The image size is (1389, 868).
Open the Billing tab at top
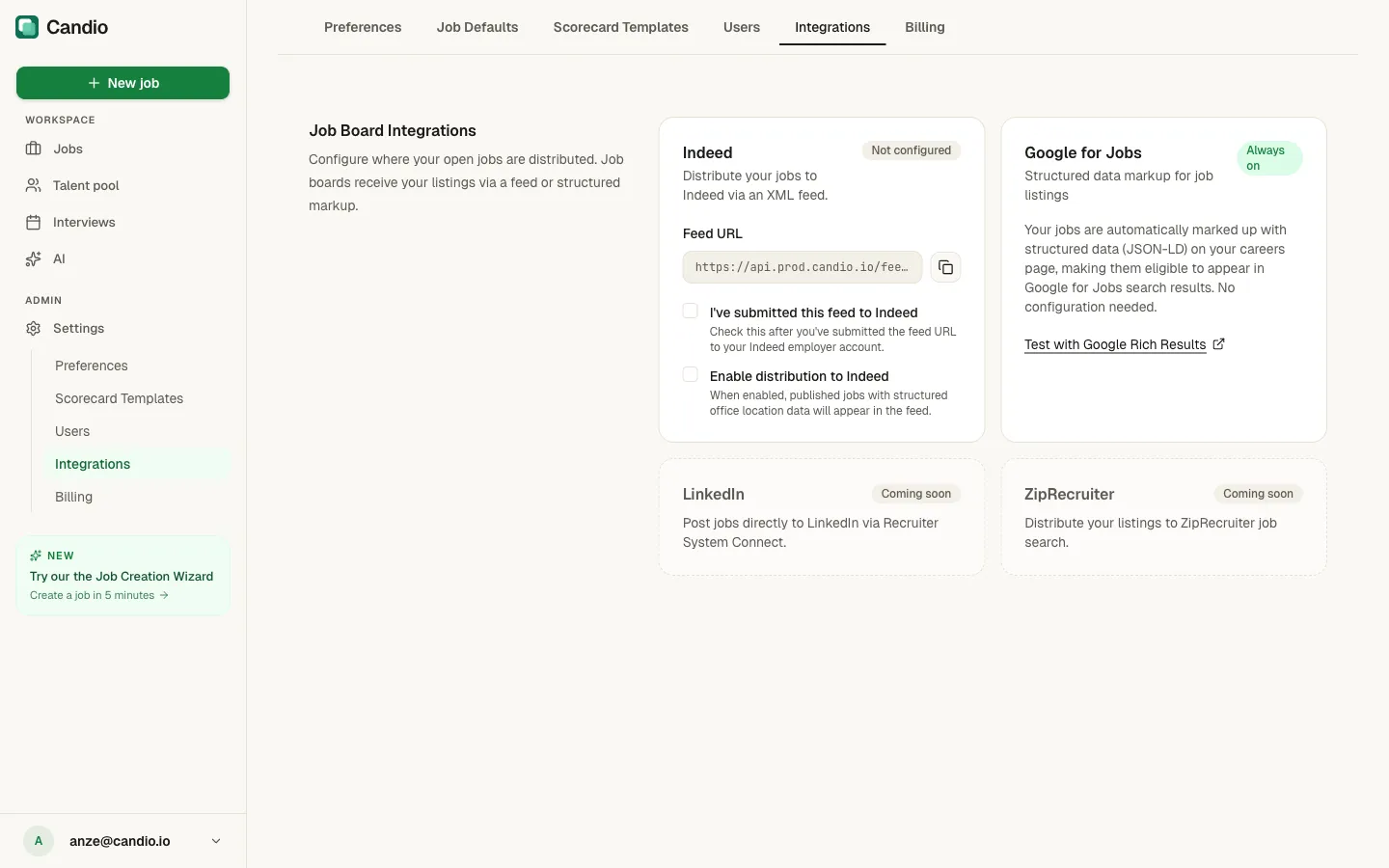point(925,27)
